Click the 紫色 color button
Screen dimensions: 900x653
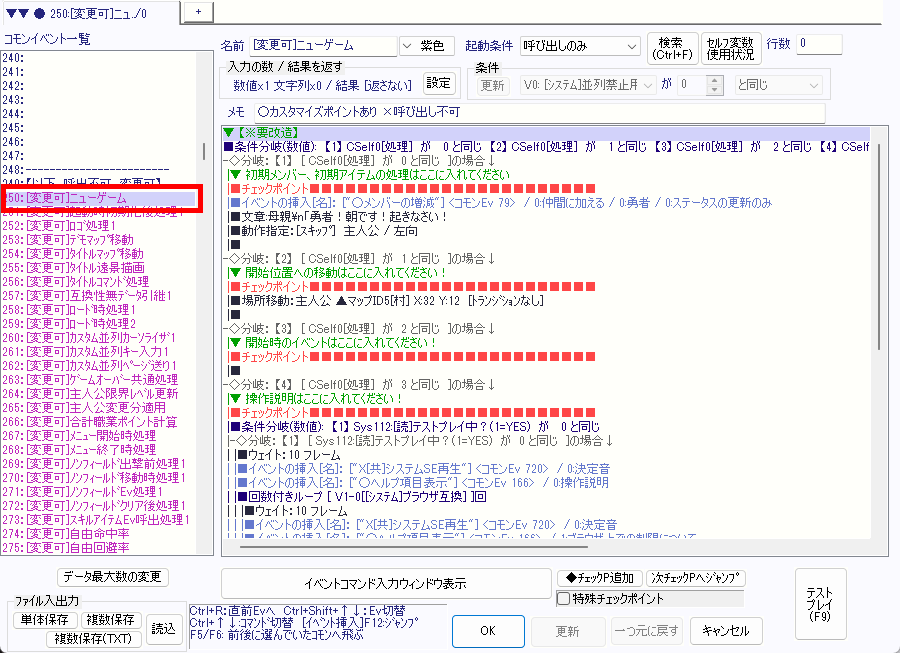[436, 46]
